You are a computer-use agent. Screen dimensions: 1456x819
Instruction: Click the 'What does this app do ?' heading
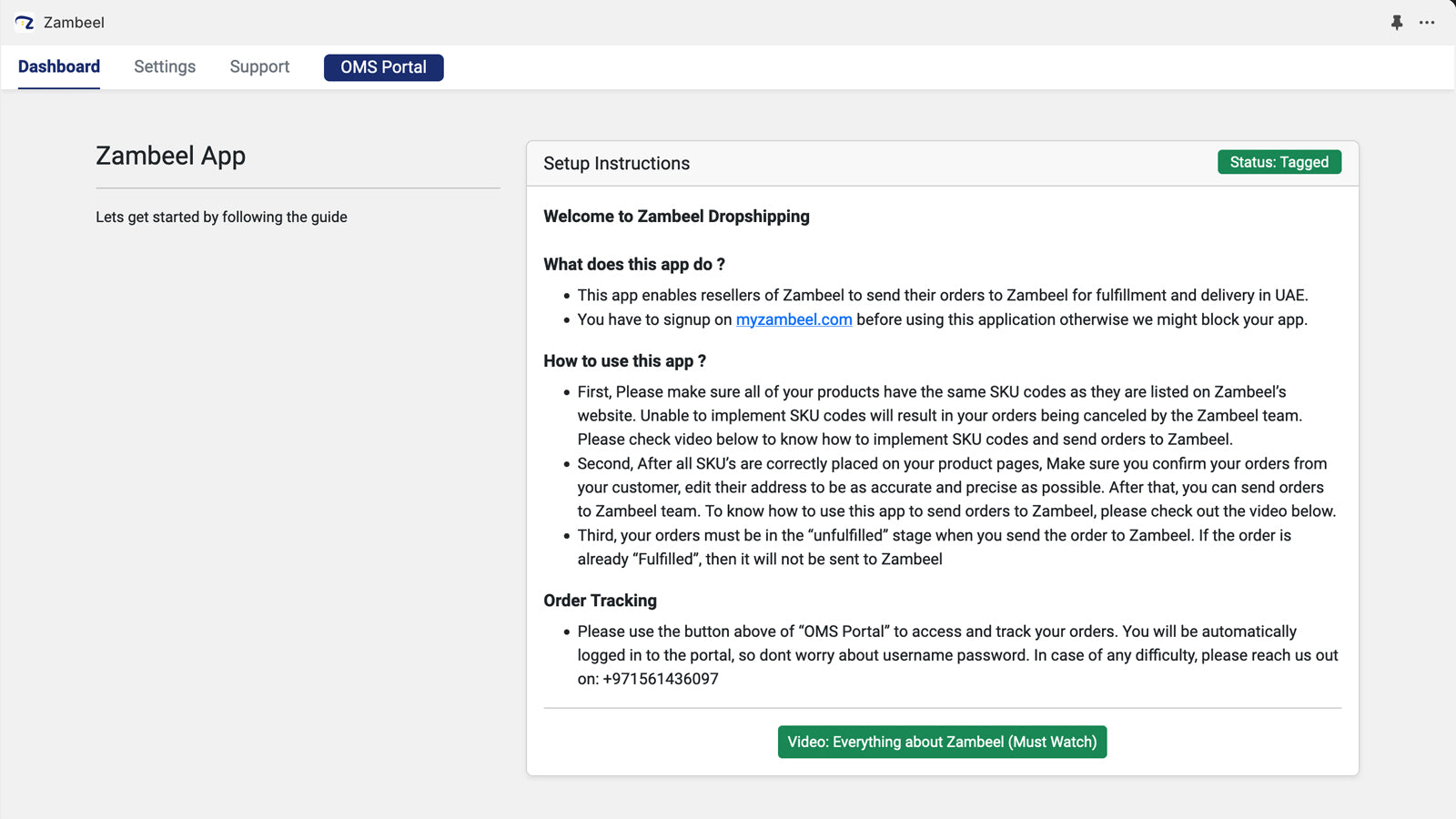click(634, 265)
